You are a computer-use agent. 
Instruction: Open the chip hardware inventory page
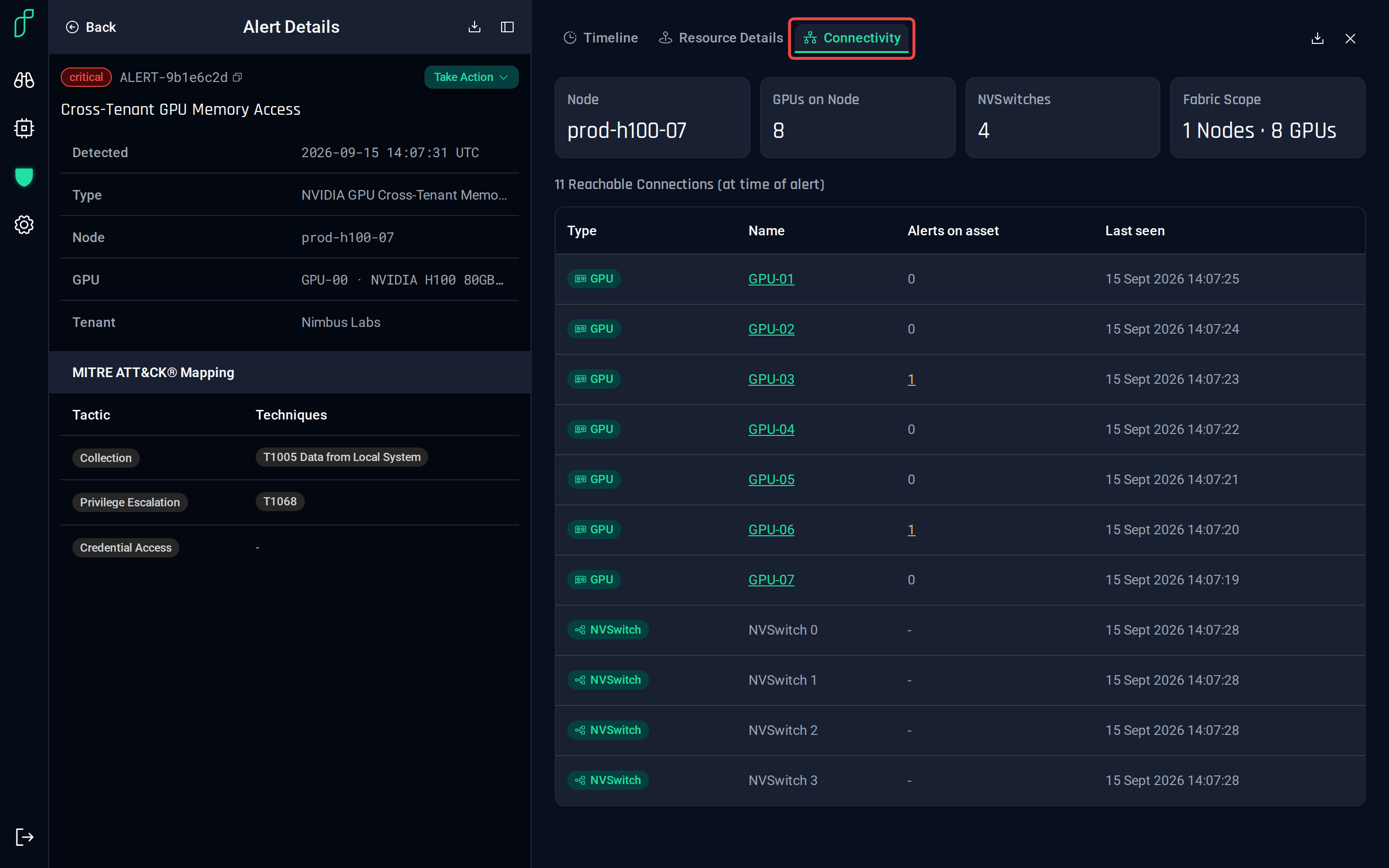coord(24,128)
